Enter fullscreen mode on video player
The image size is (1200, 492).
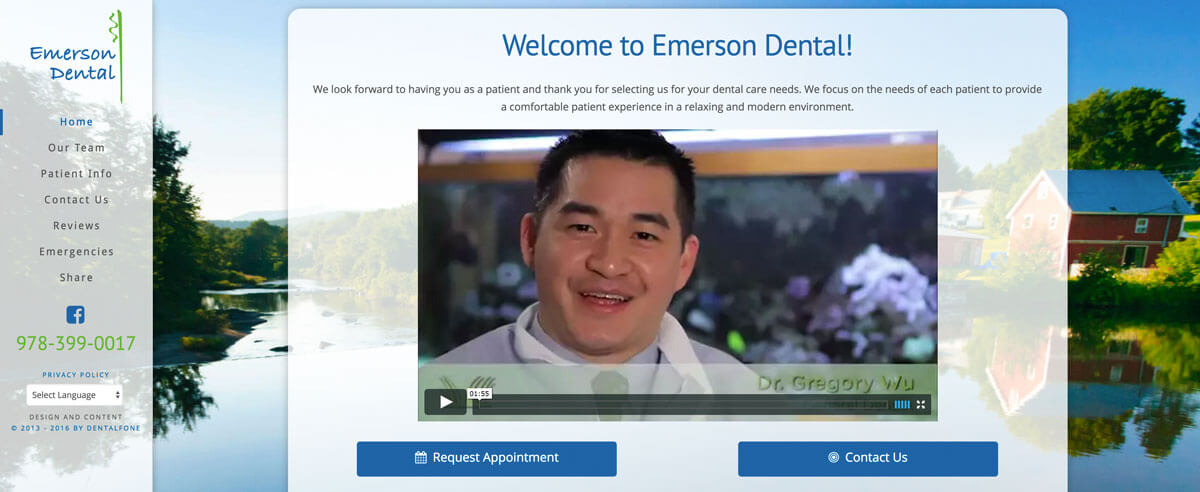coord(923,404)
